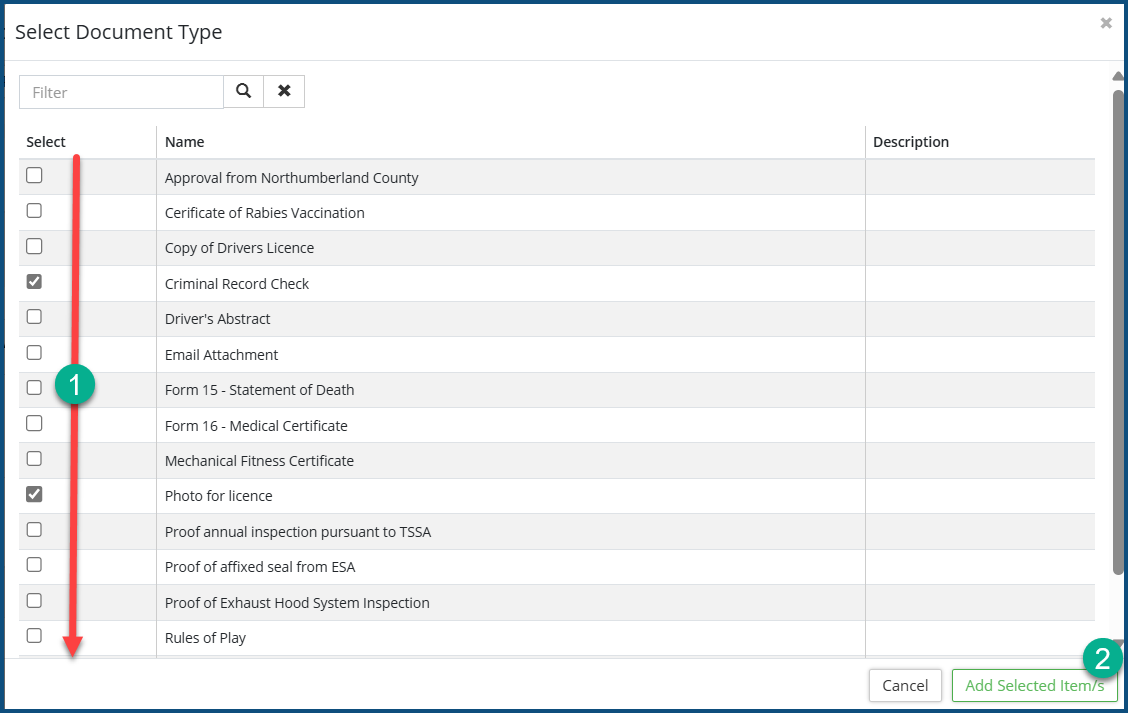Check Form 16 - Medical Certificate box

point(34,424)
